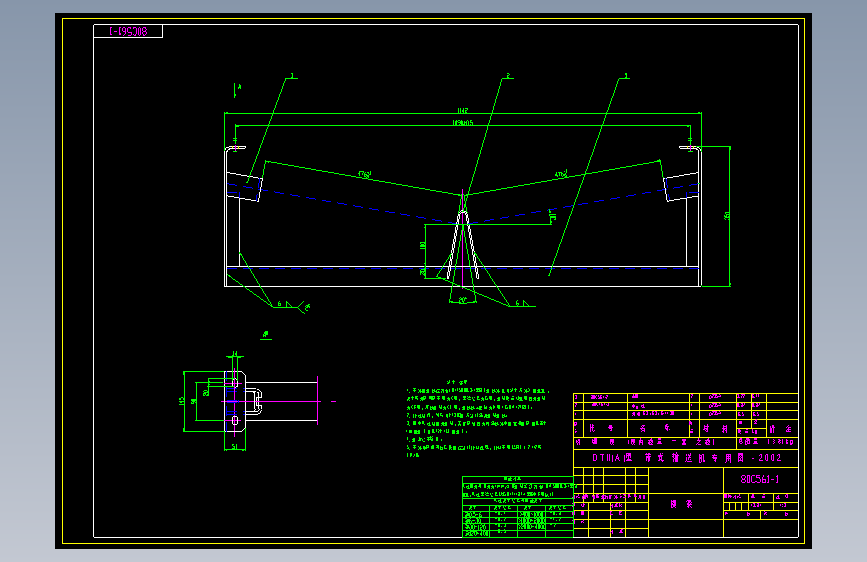Select the view label beneath the main view

point(266,335)
